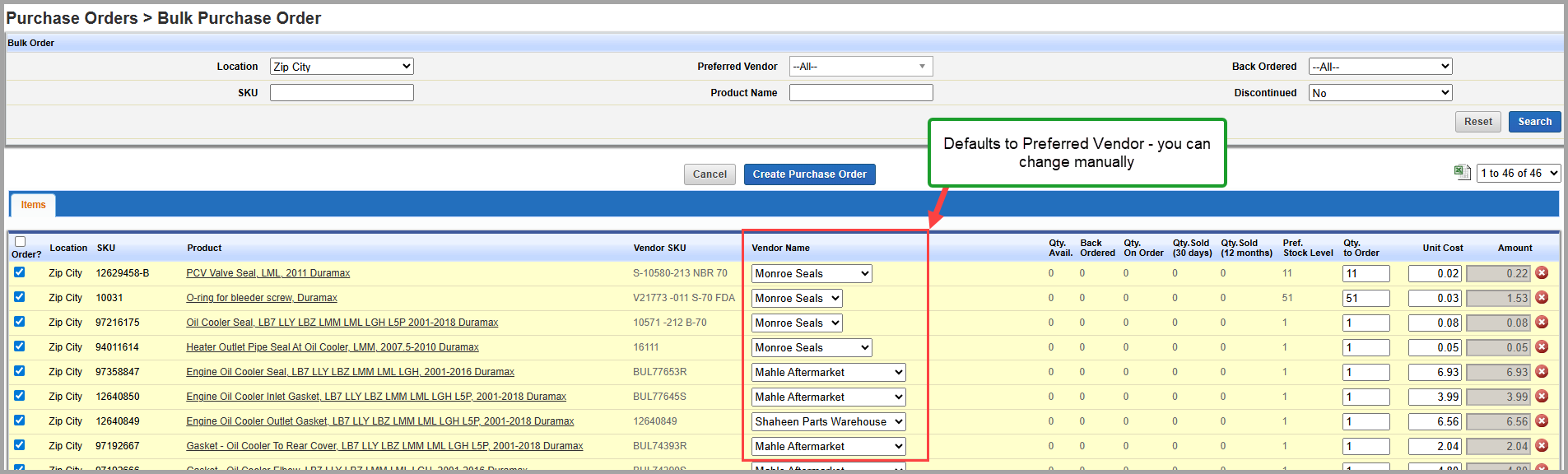Click the Reset button
The width and height of the screenshot is (1568, 474).
tap(1477, 122)
